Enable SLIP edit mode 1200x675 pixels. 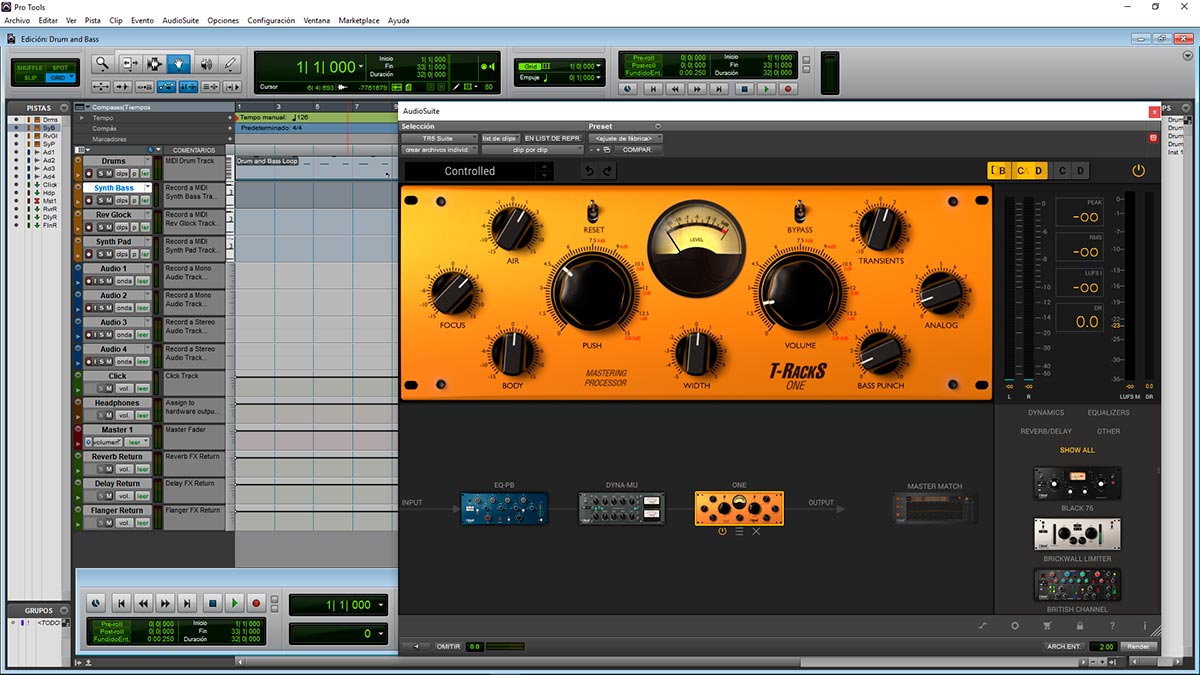(x=31, y=77)
